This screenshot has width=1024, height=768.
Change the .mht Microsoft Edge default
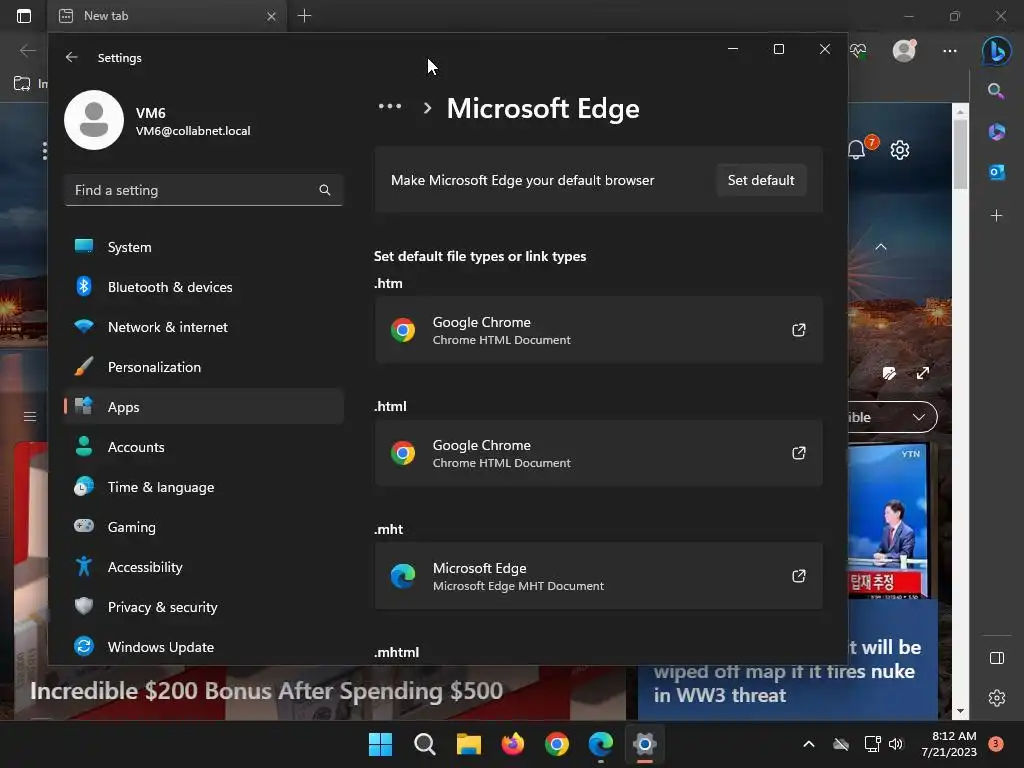tap(598, 576)
